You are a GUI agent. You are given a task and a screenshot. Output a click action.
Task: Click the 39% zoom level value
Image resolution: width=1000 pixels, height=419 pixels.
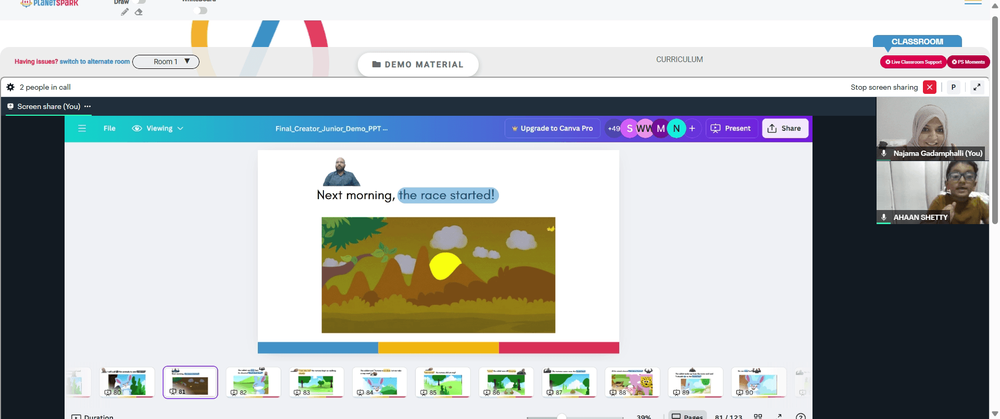(x=643, y=417)
